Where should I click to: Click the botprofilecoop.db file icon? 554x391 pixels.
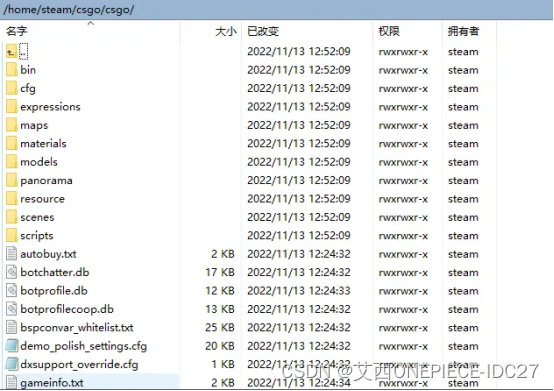(11, 309)
